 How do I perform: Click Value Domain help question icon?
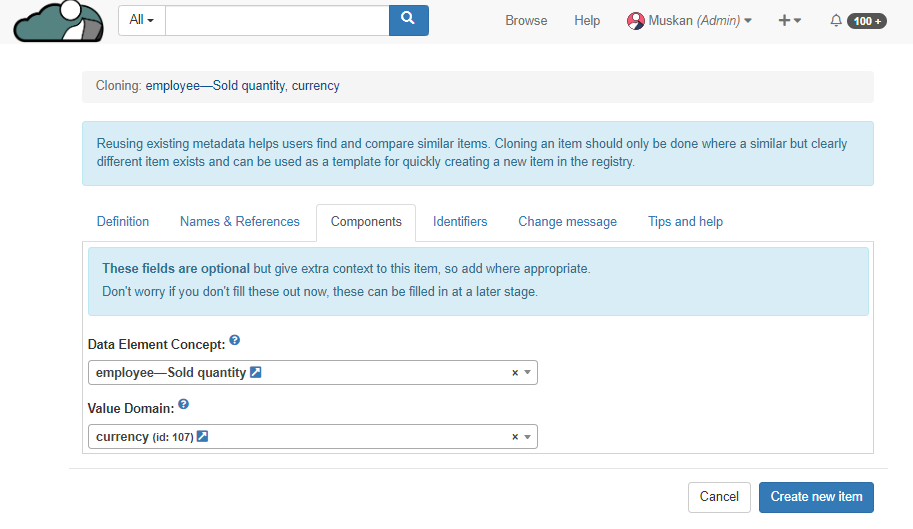coord(184,405)
